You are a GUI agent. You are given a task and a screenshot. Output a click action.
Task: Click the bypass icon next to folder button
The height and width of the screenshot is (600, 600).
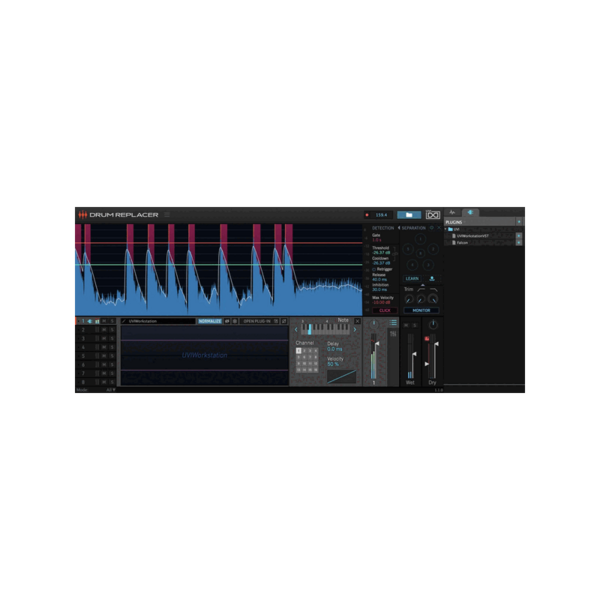point(433,215)
